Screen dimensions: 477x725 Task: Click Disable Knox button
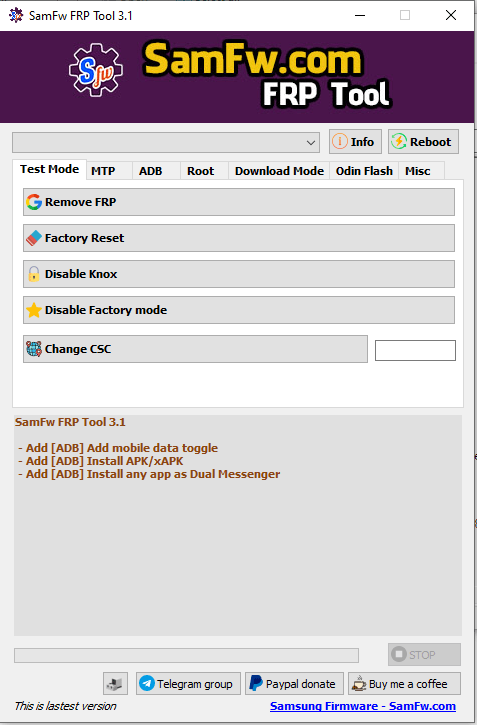tap(239, 274)
